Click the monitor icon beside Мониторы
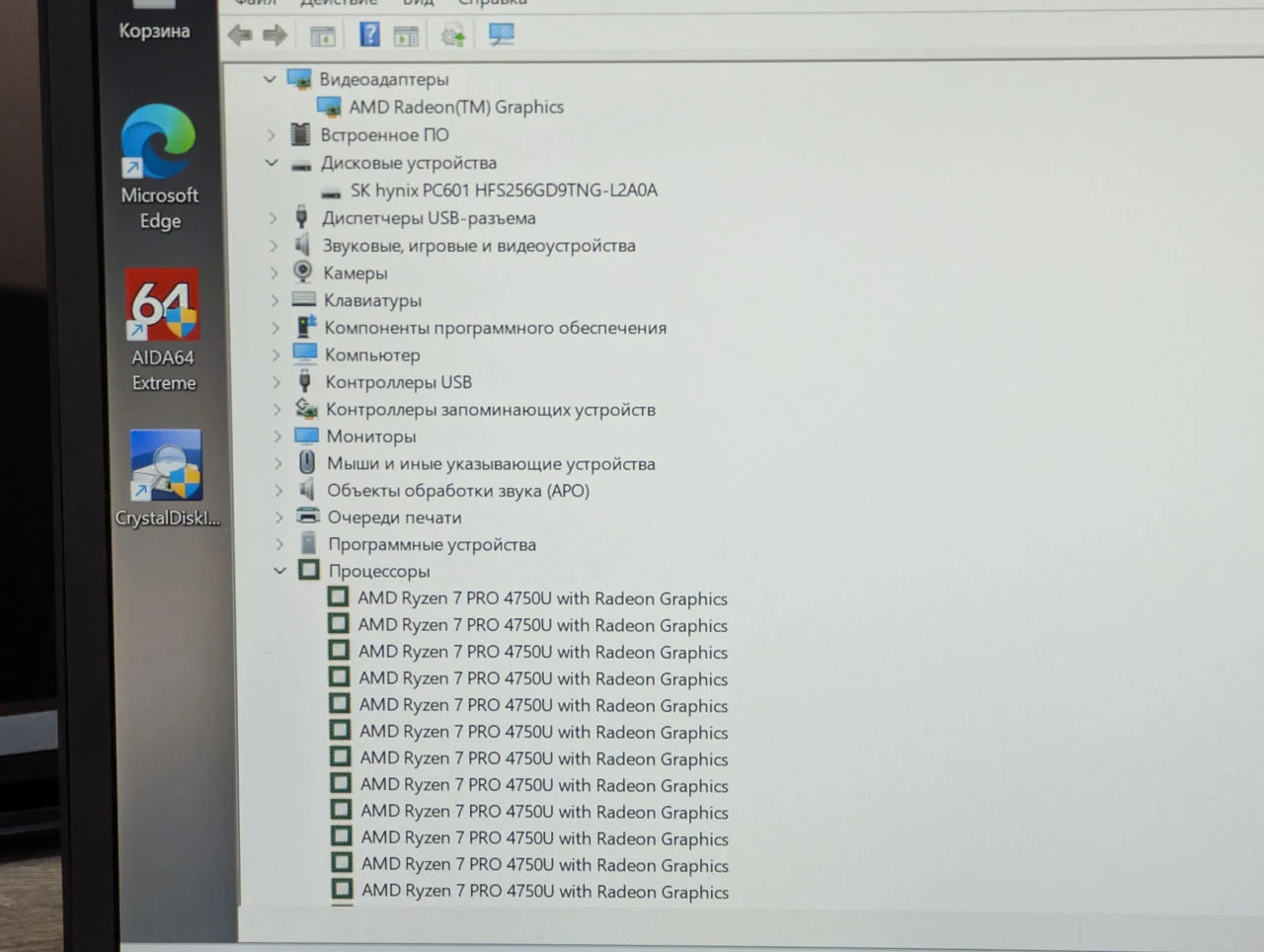 [x=306, y=436]
